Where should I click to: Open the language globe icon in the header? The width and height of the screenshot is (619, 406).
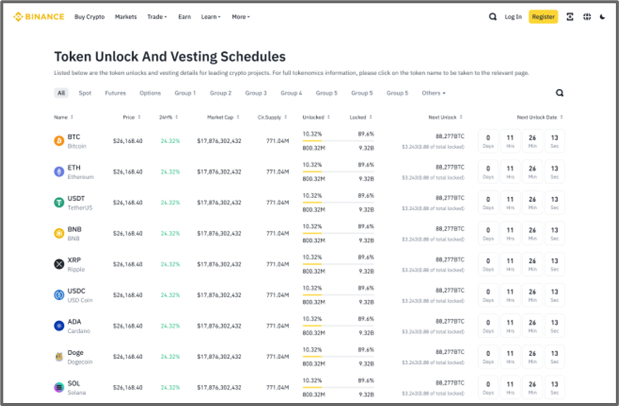coord(586,17)
